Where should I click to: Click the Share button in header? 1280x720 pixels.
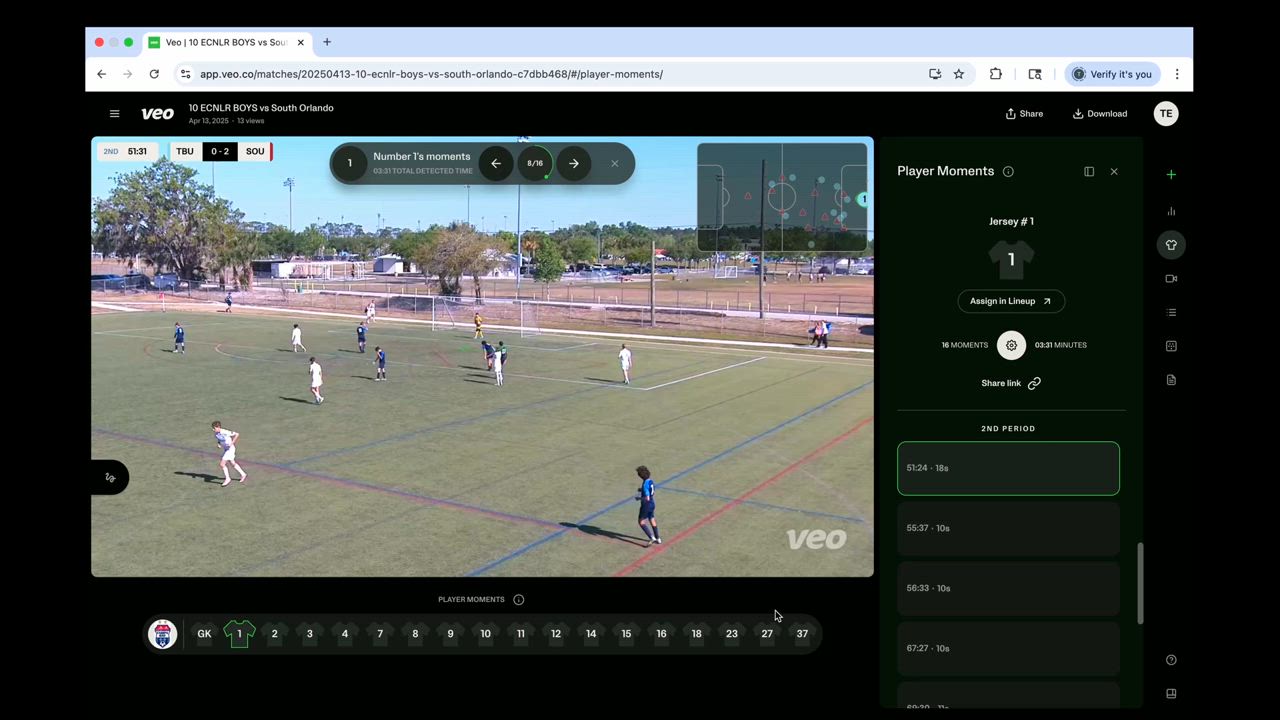coord(1024,114)
